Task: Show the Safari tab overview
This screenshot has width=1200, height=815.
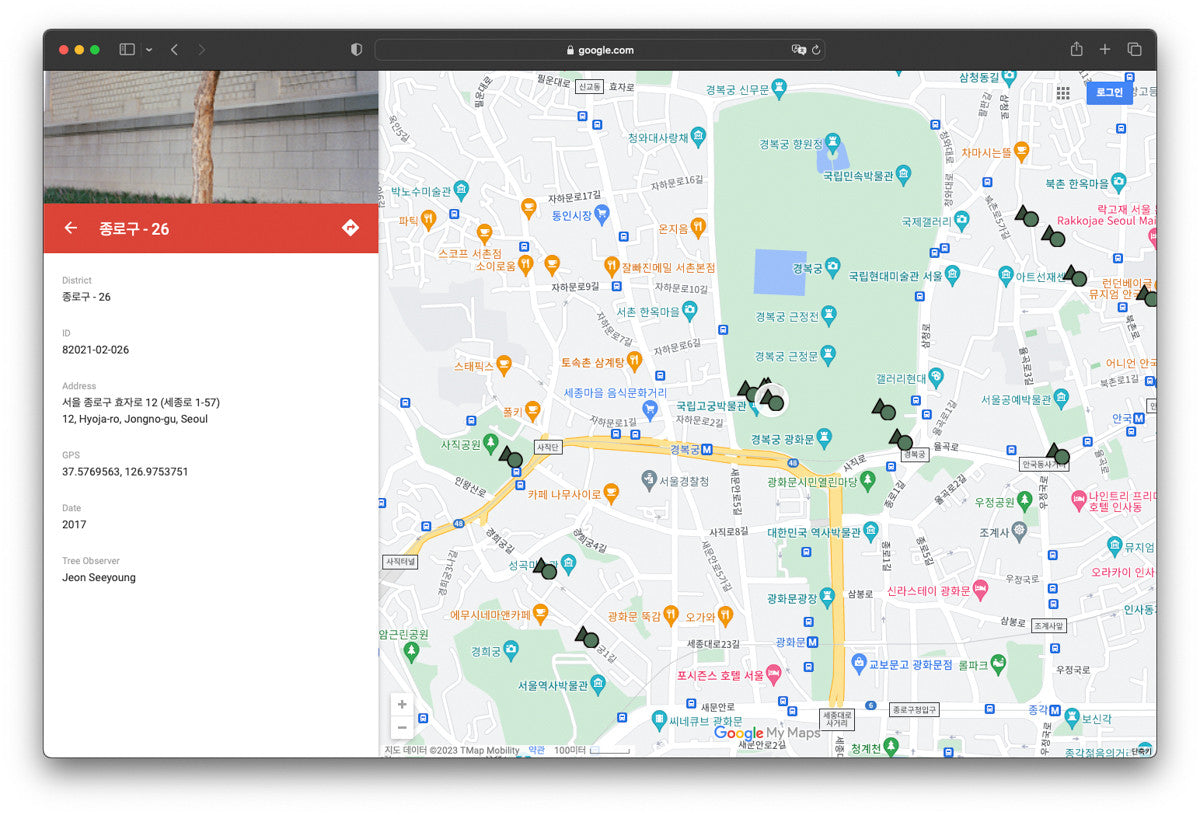Action: (x=1134, y=49)
